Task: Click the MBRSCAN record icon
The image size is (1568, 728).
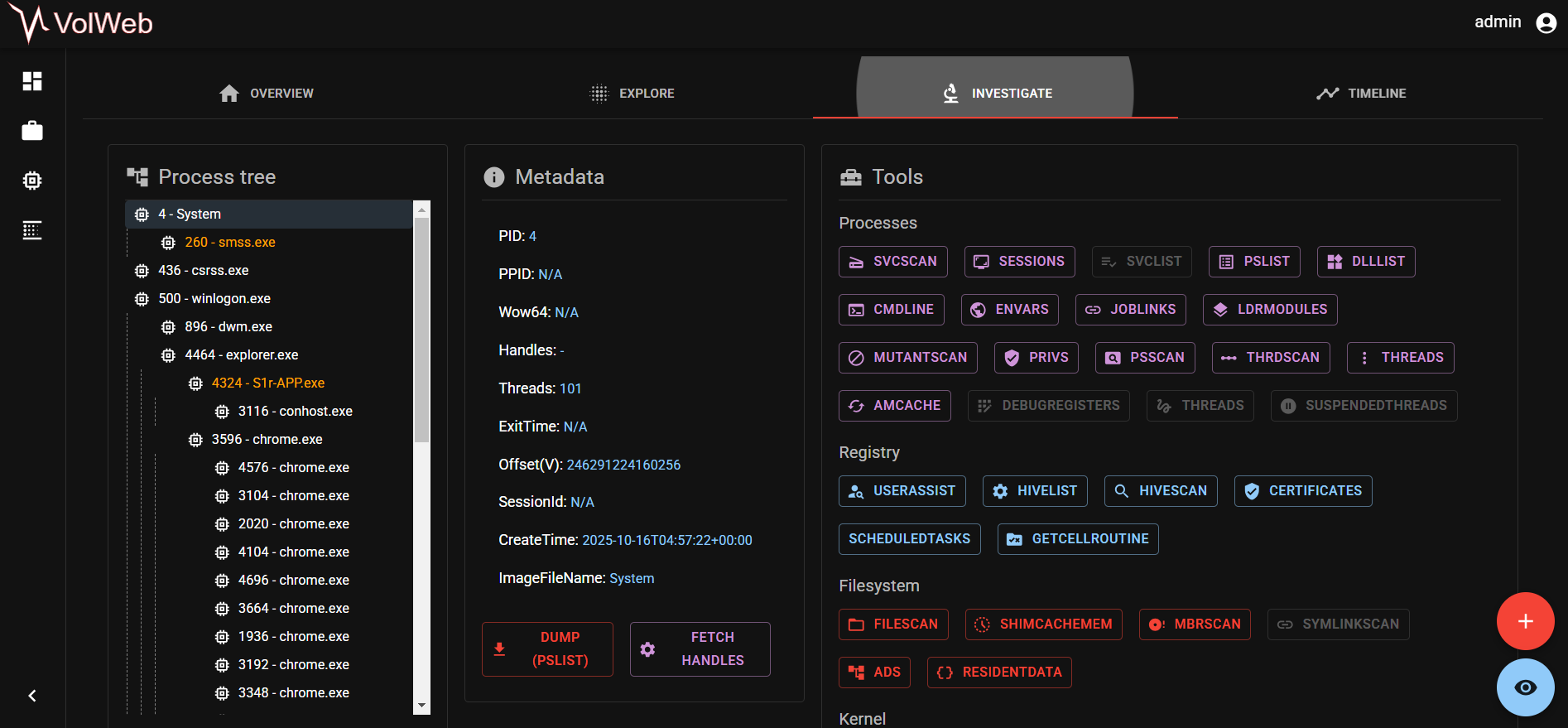Action: [x=1157, y=624]
